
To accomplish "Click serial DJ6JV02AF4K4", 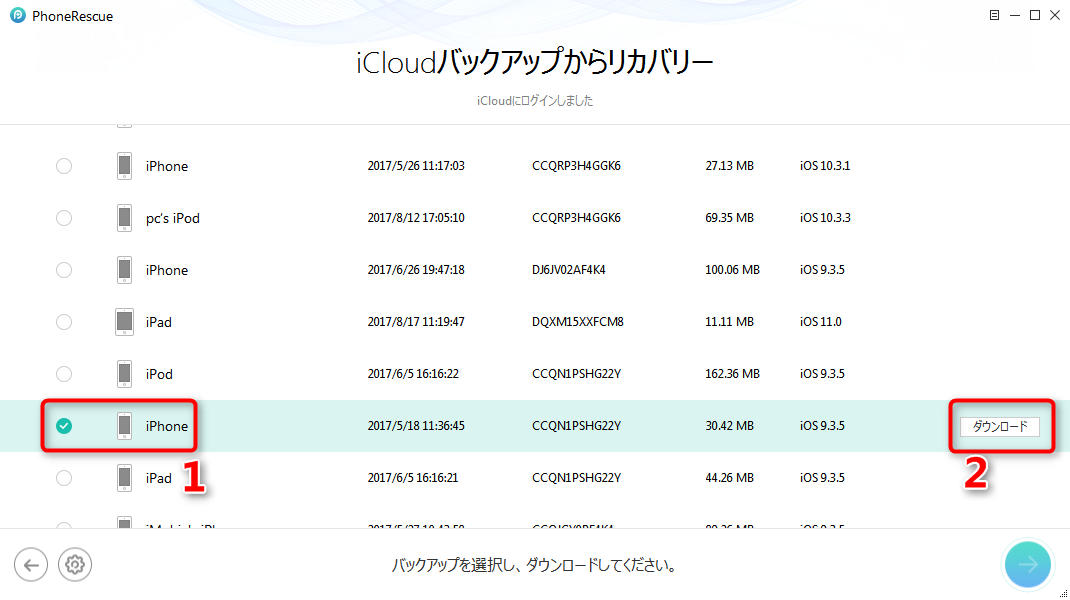I will click(568, 270).
